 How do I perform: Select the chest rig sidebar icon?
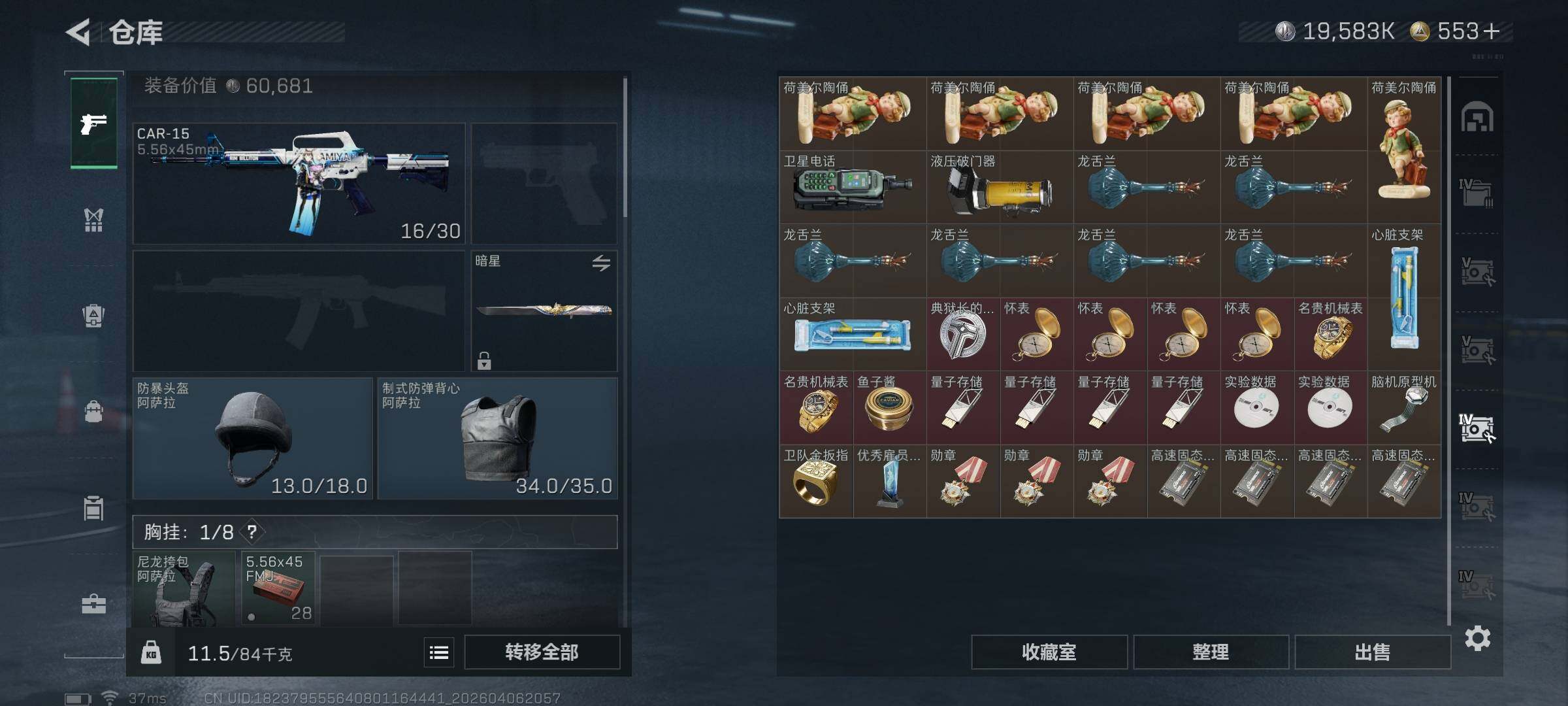[93, 220]
